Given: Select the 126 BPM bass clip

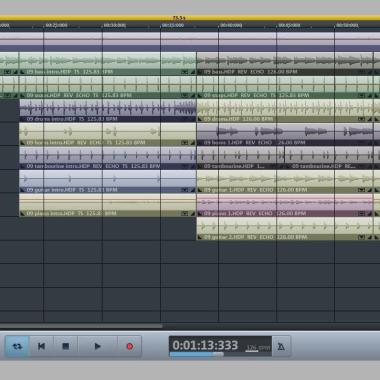Looking at the screenshot, I should tap(285, 63).
